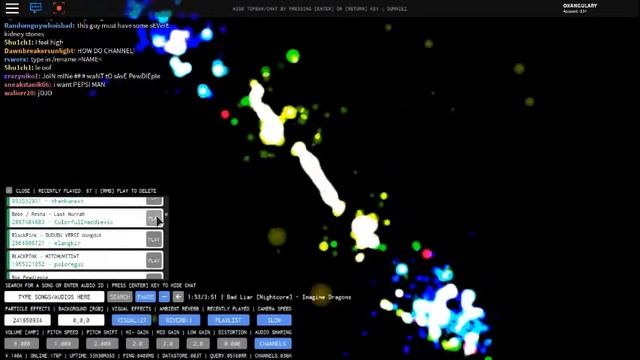Click Dawnbreakersunlight's chat username

[40, 51]
